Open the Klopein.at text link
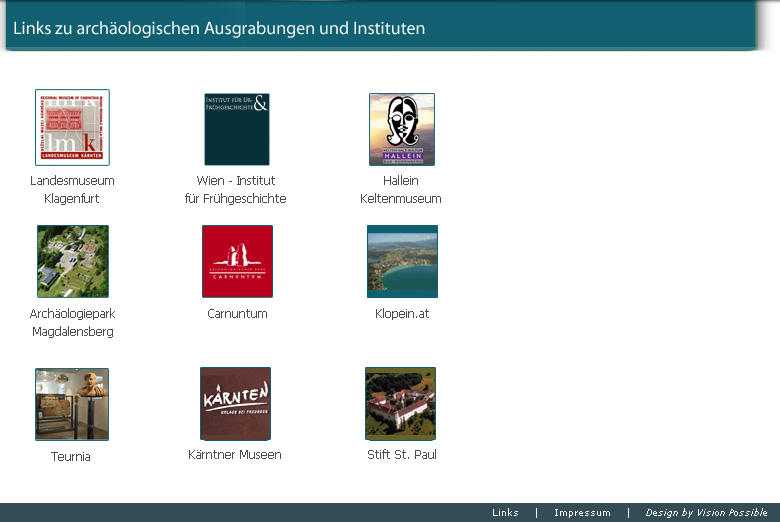Screen dimensions: 780x522 pyautogui.click(x=402, y=313)
